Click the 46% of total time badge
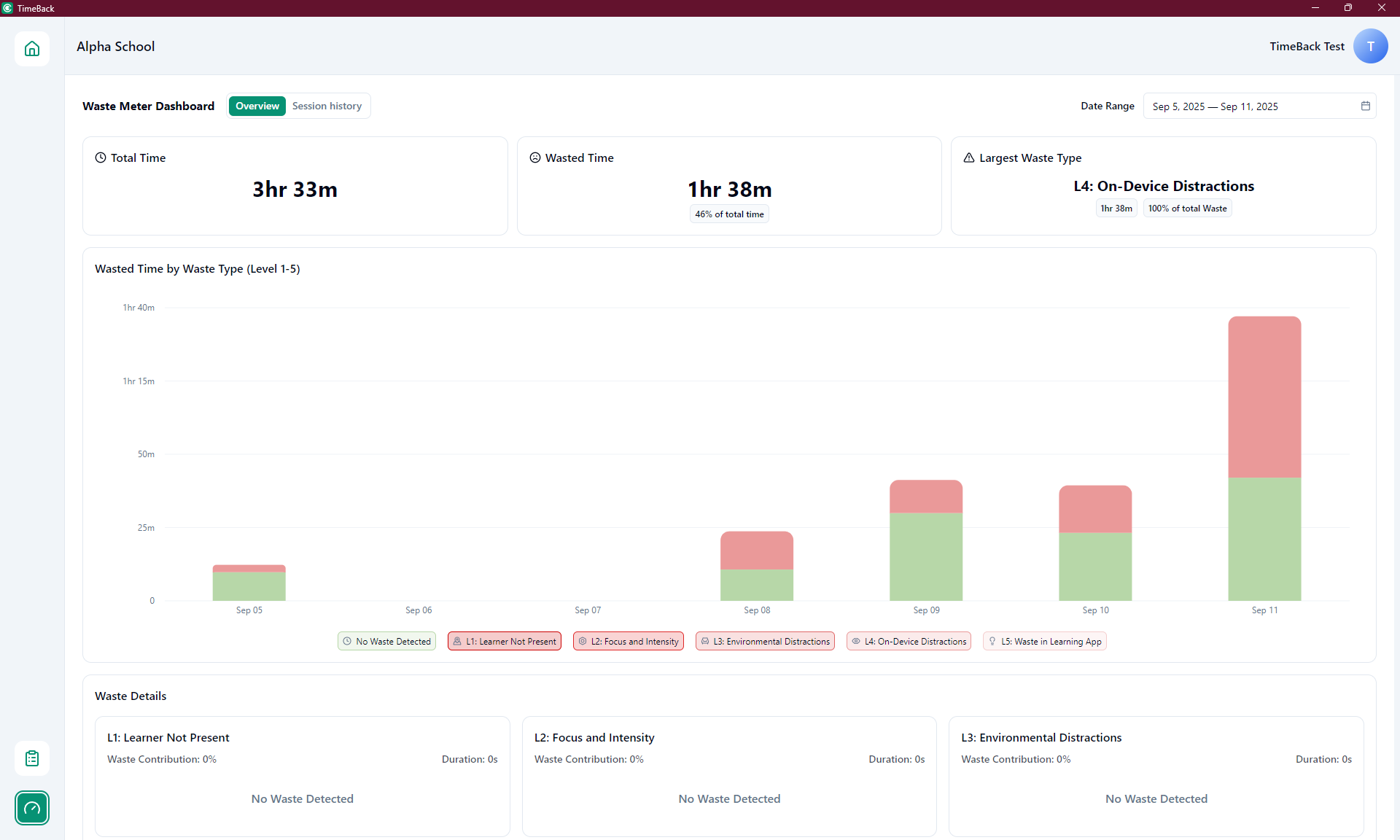1400x840 pixels. click(729, 214)
